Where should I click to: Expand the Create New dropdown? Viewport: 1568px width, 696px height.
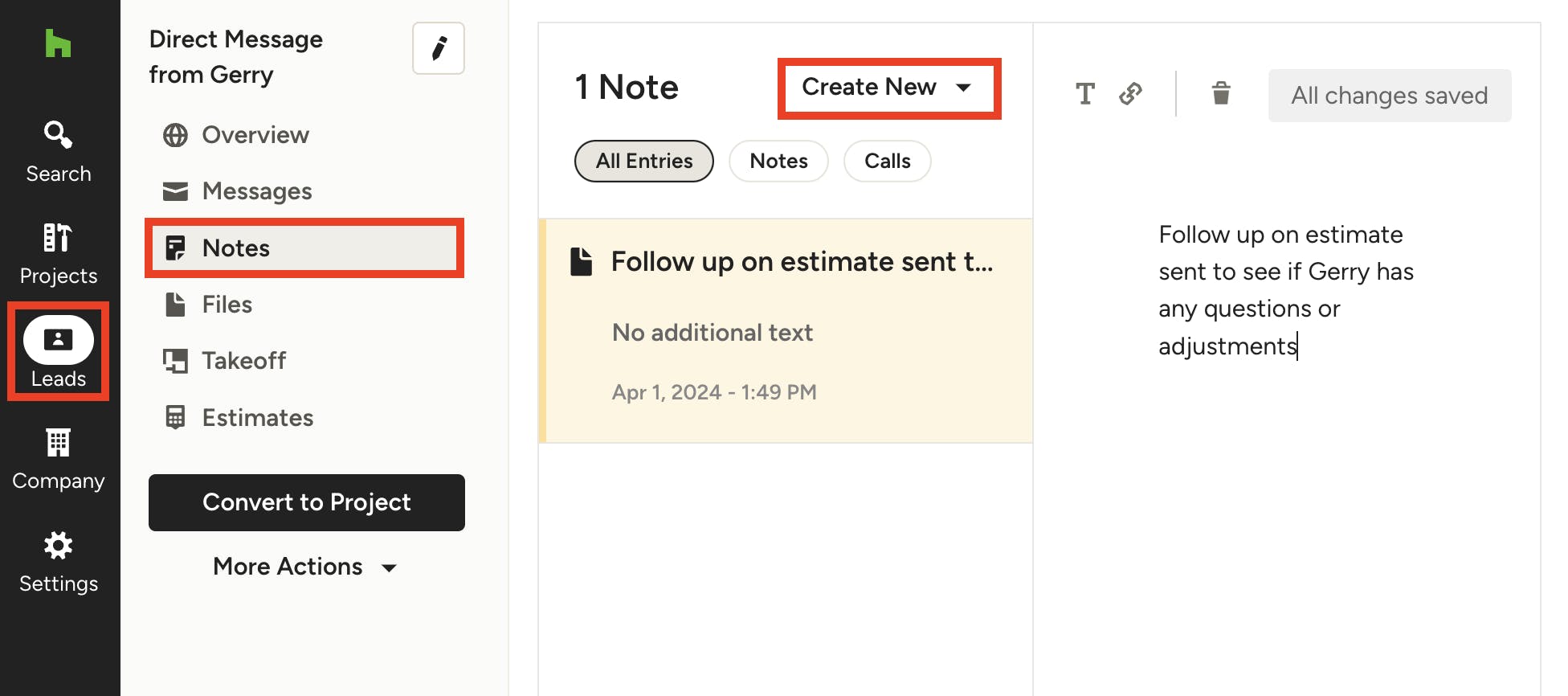888,88
